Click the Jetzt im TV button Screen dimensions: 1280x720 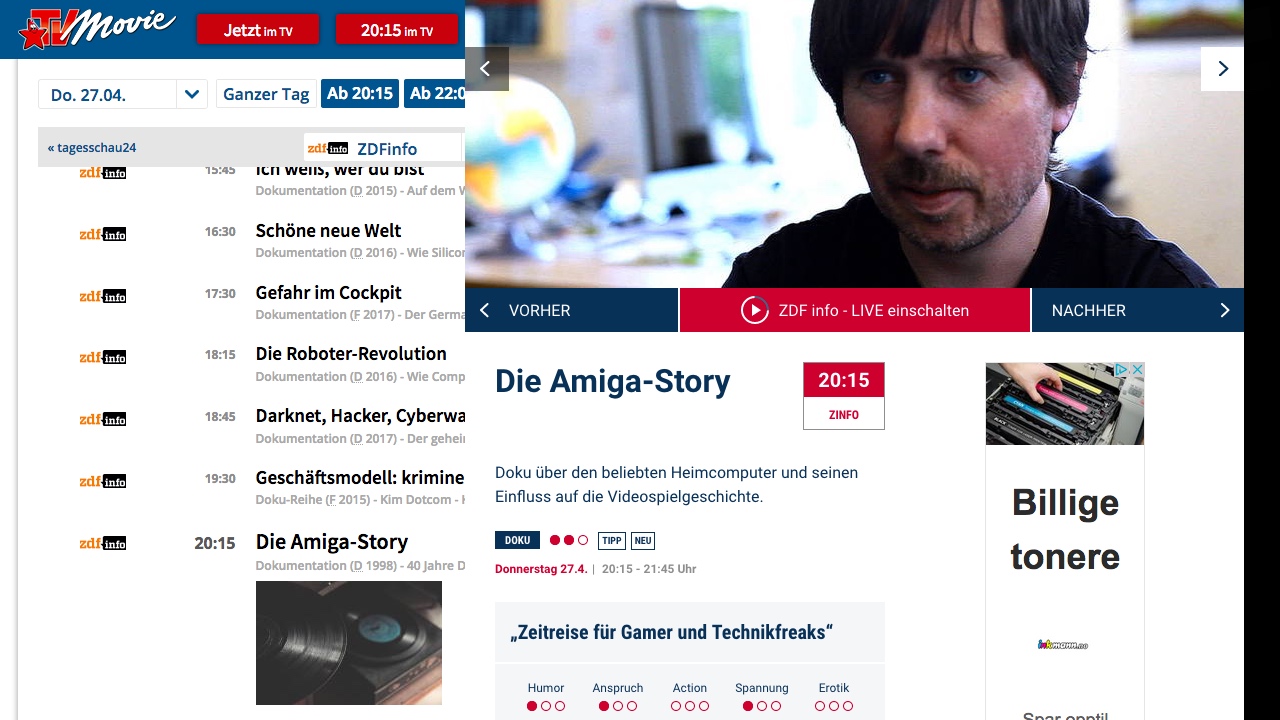point(258,30)
